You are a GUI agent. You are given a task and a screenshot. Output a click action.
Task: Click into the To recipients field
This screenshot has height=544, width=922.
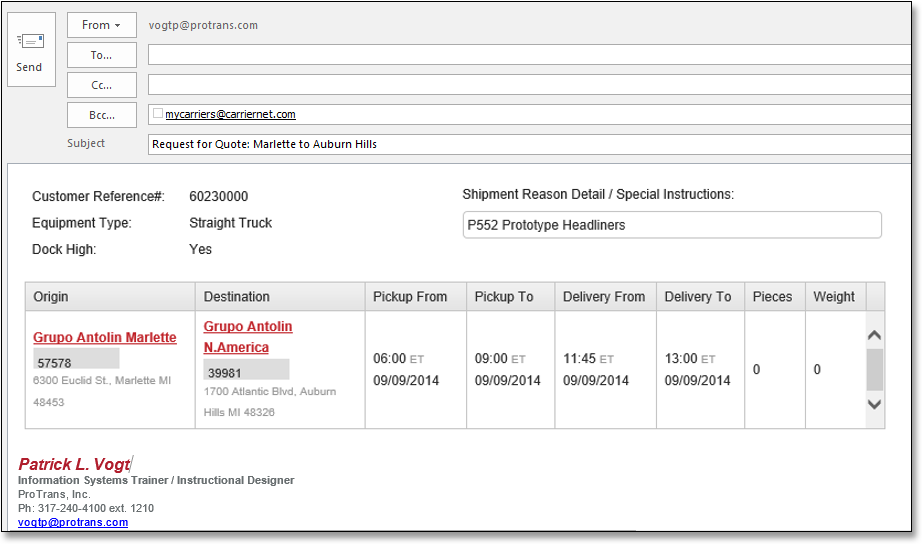(x=529, y=55)
